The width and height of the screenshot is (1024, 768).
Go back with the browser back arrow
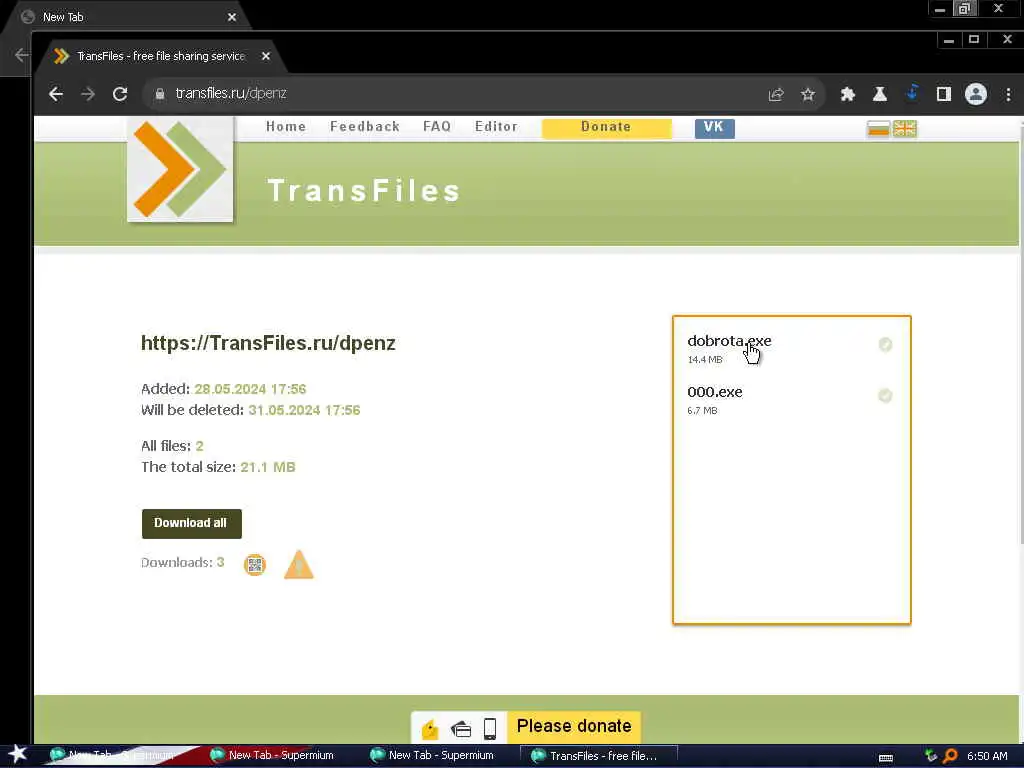pos(56,94)
